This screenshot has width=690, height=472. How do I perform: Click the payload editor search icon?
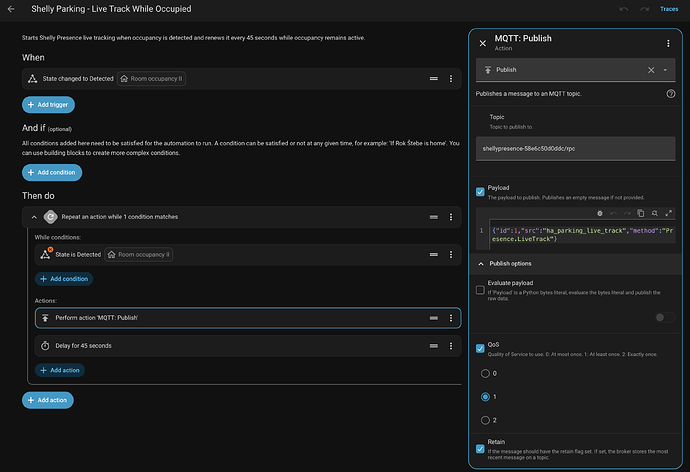click(655, 213)
